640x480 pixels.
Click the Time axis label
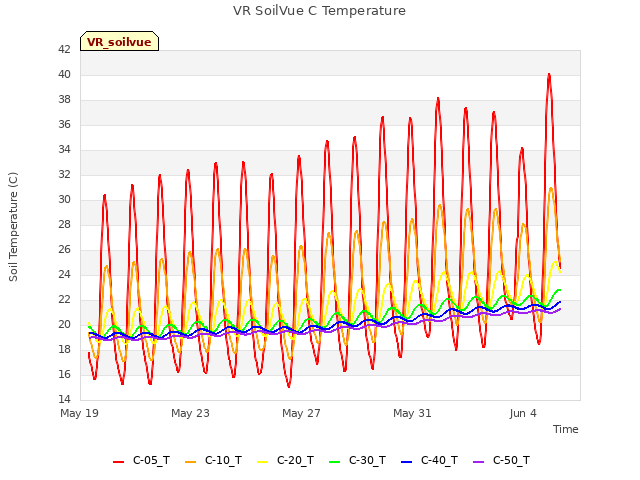(565, 429)
